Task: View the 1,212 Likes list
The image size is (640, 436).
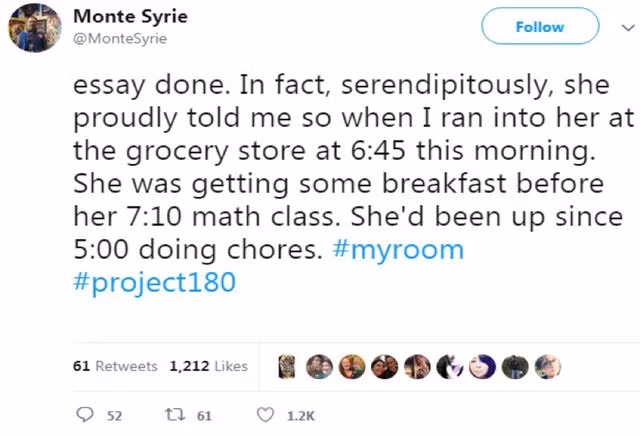Action: [x=208, y=366]
